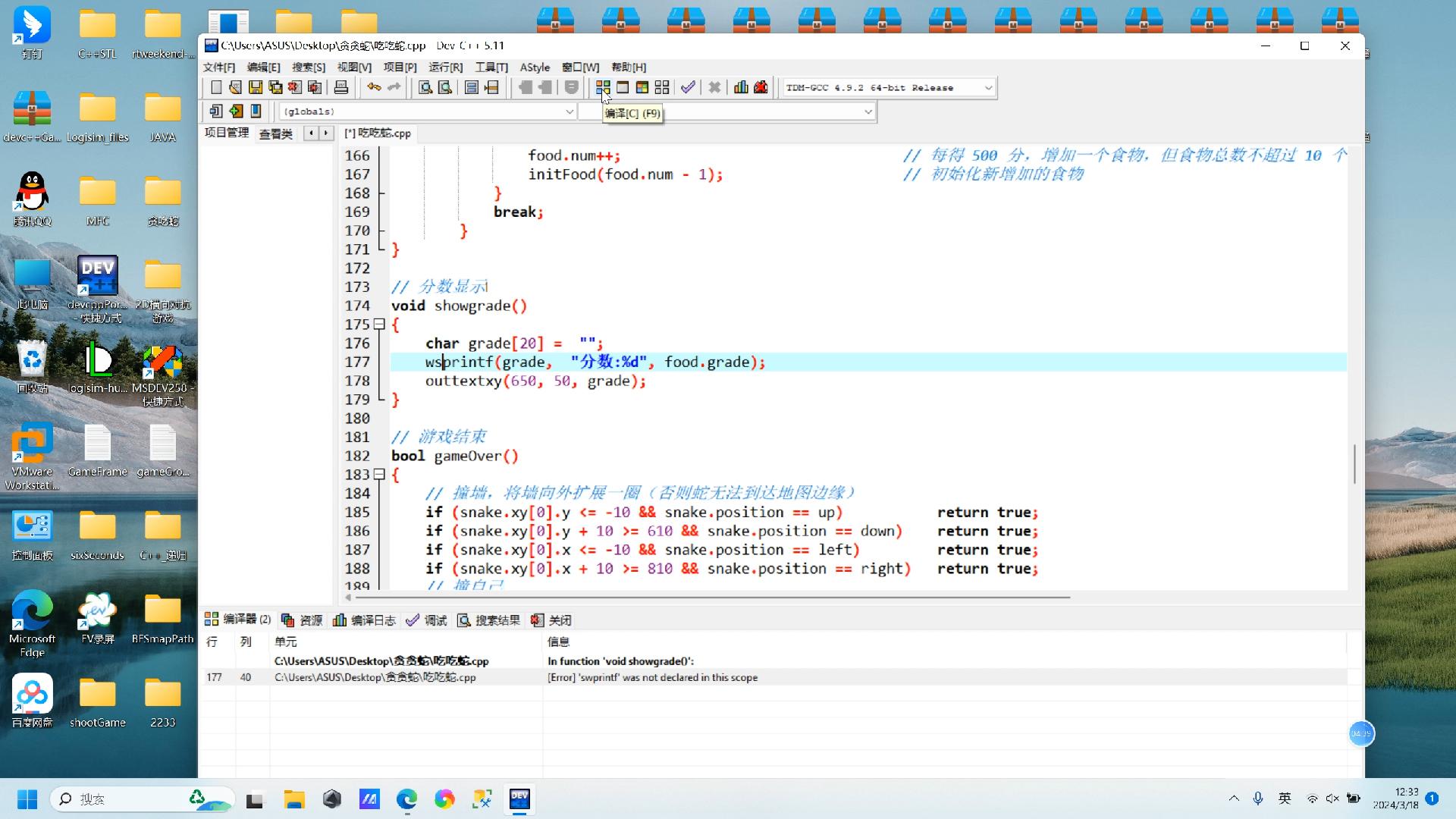Click the taskbar search box
This screenshot has width=1456, height=819.
(x=142, y=799)
